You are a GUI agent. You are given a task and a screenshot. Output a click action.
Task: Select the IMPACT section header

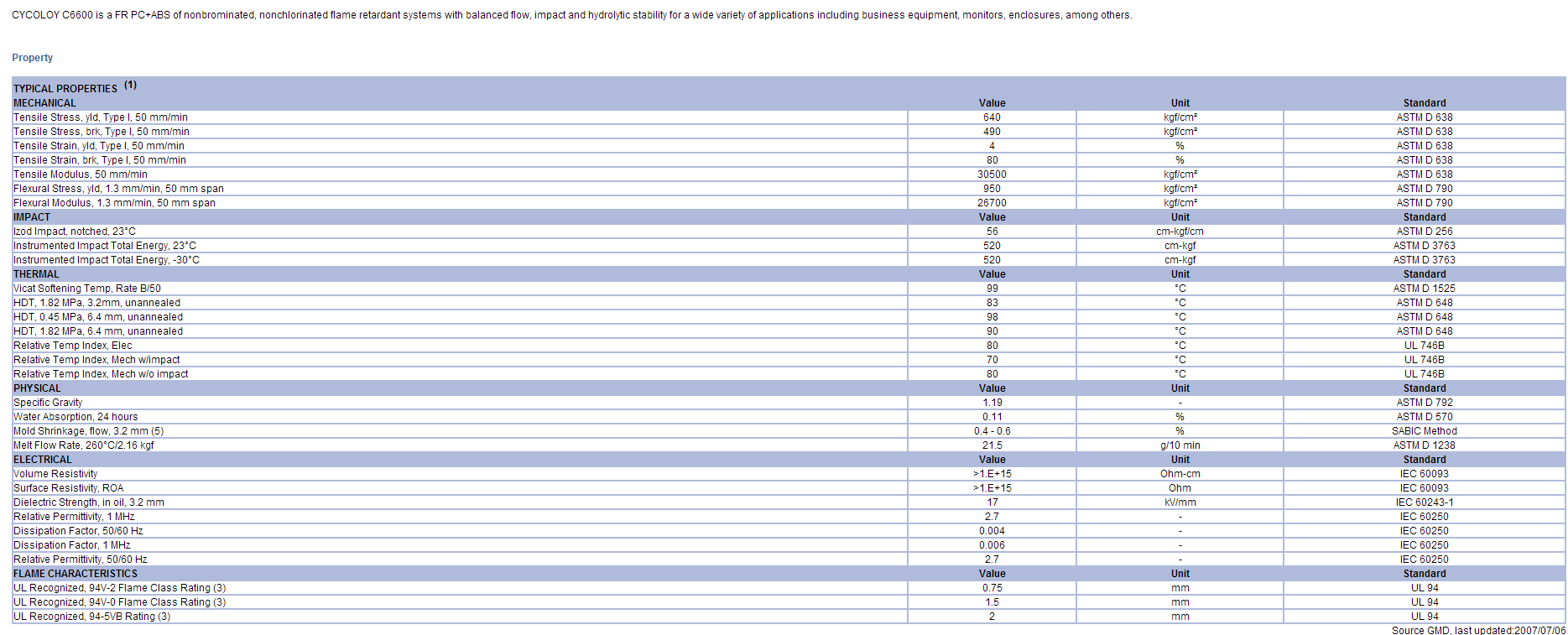[x=32, y=217]
